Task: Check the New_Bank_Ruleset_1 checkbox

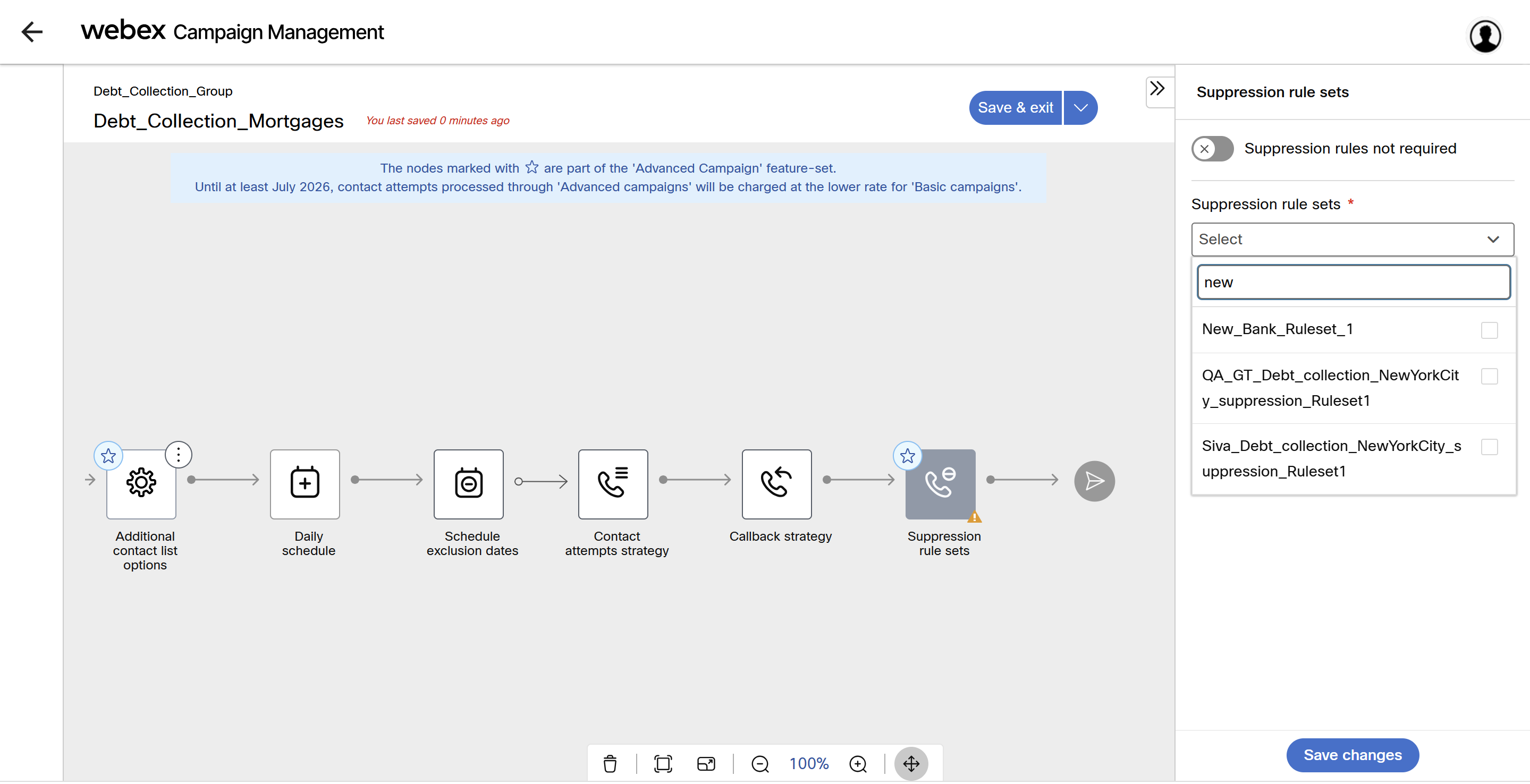Action: (x=1489, y=330)
